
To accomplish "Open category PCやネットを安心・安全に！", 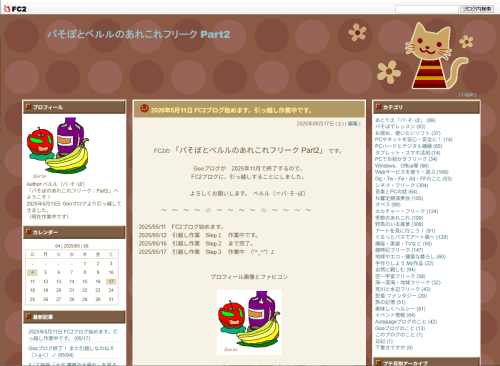I will tap(413, 140).
